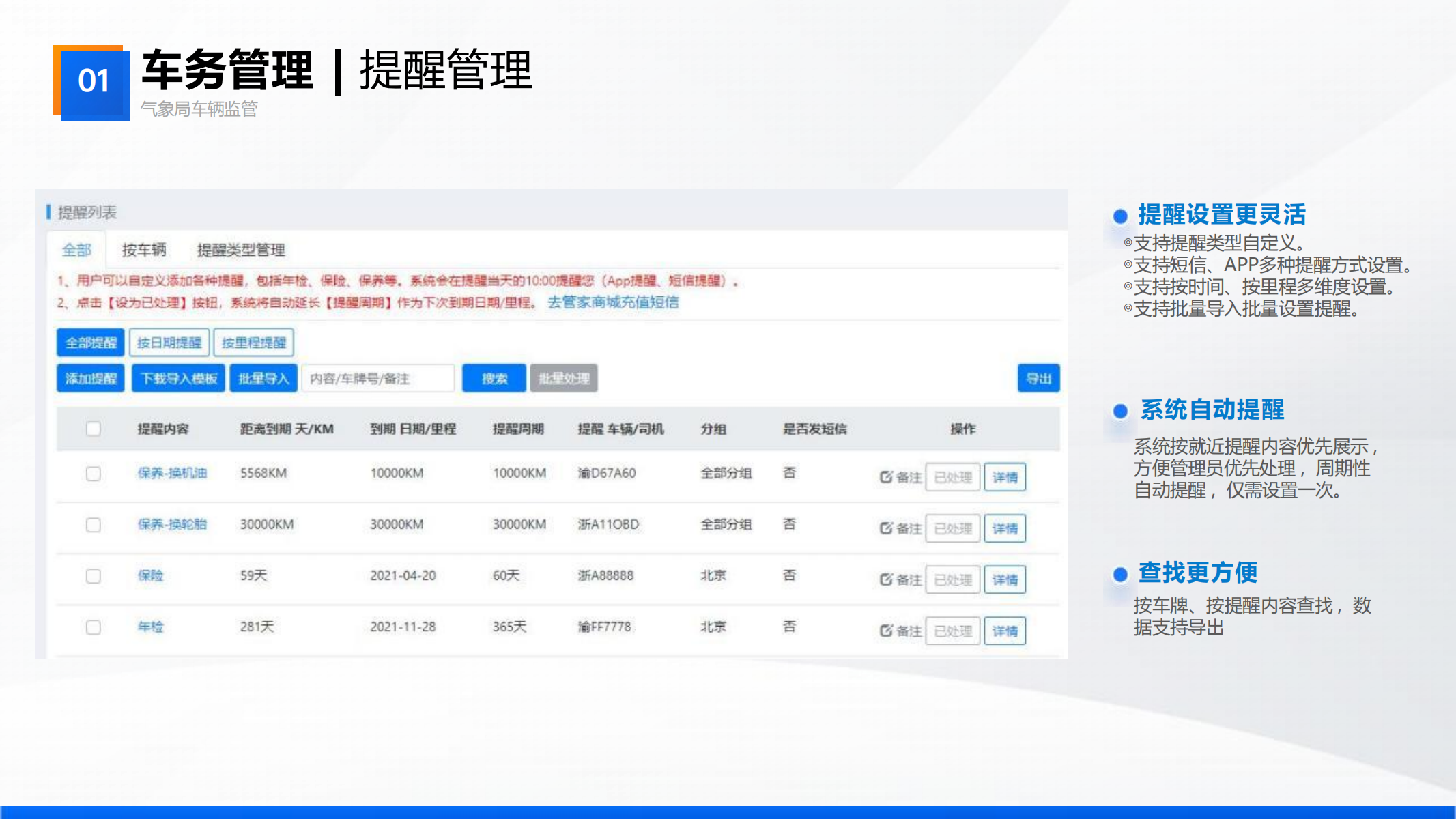The image size is (1456, 819).
Task: Tick the select-all checkbox in table header
Action: pos(94,429)
